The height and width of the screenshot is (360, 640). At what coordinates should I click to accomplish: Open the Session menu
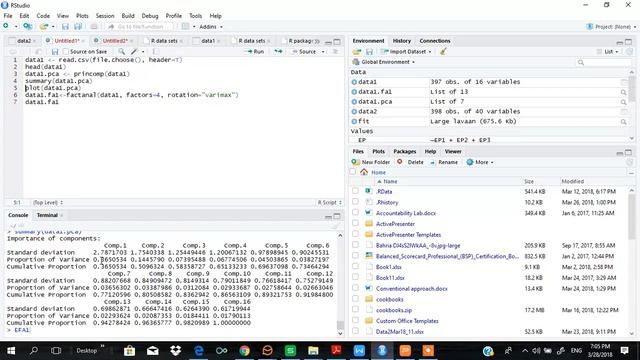pyautogui.click(x=105, y=16)
